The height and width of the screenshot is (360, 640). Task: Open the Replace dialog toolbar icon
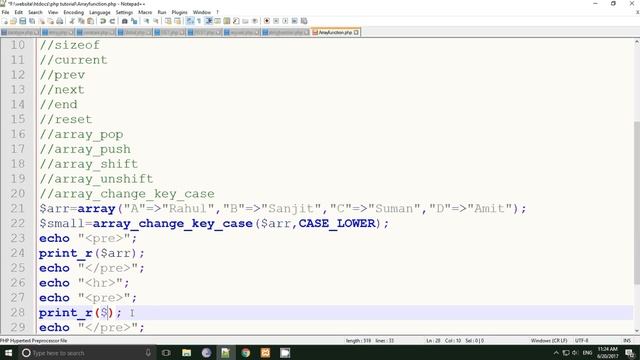(134, 21)
